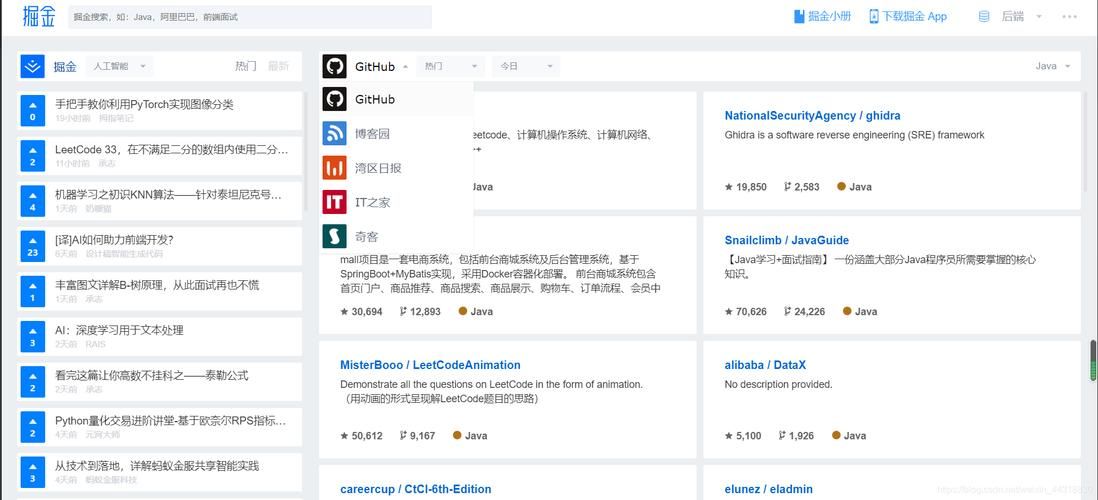Viewport: 1098px width, 500px height.
Task: Switch left panel to 热门 tab
Action: click(246, 67)
